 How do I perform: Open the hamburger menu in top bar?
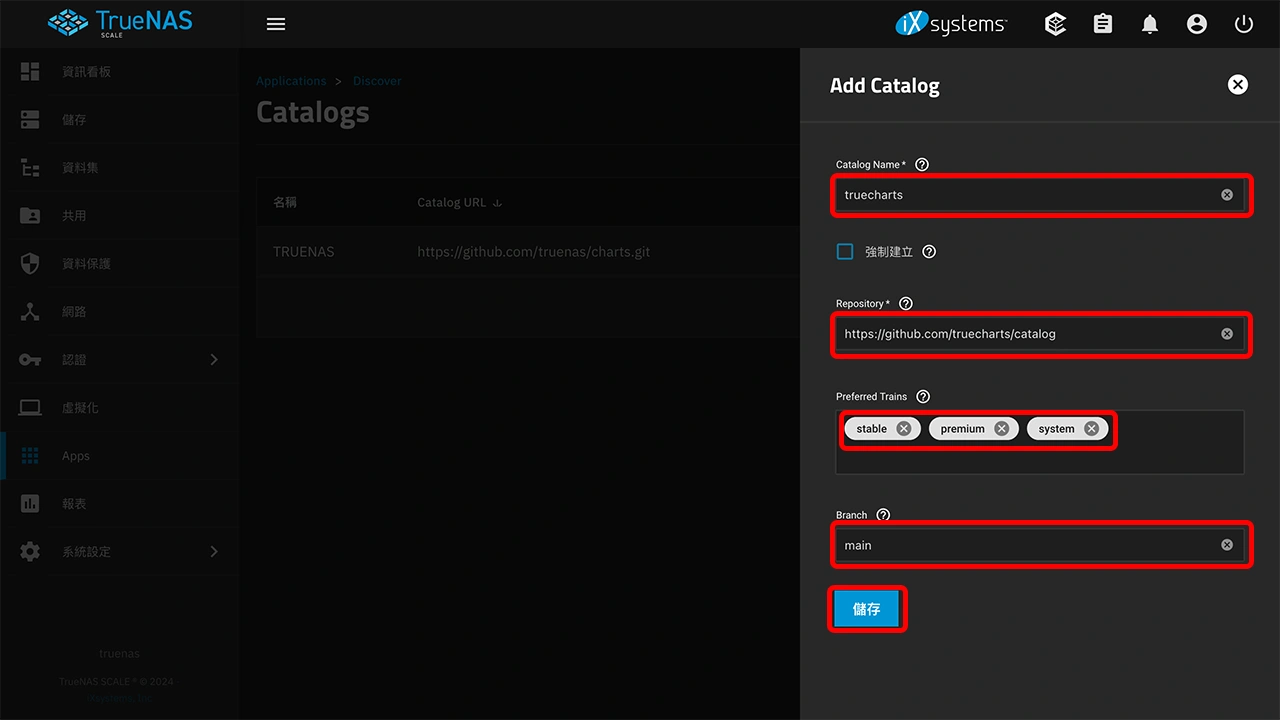(276, 24)
